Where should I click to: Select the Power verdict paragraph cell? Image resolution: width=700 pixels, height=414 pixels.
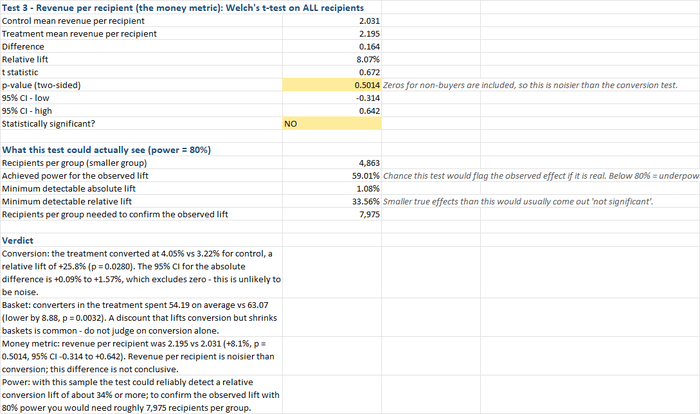tap(141, 395)
